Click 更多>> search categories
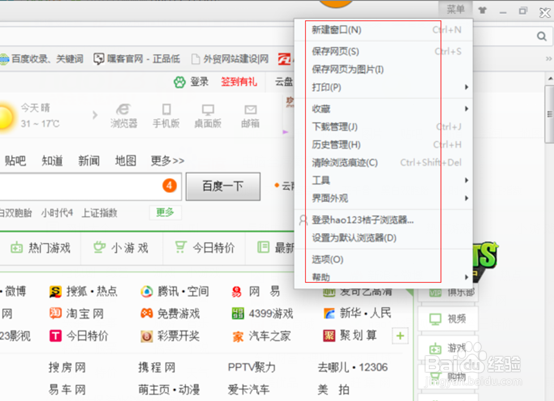The image size is (554, 401). coord(167,161)
